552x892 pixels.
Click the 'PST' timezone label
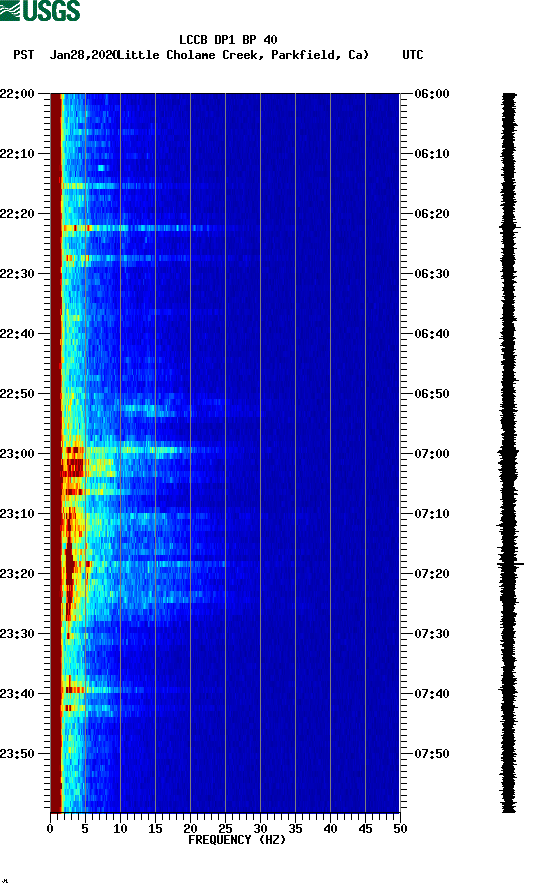[24, 55]
